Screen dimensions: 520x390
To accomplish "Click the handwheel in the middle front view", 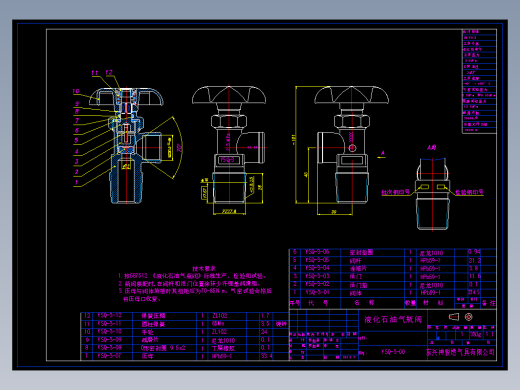I will point(229,95).
